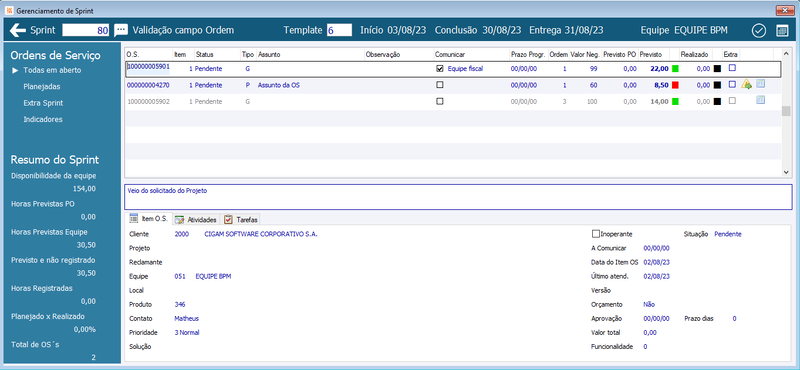Select OS number 100000005902

[148, 102]
